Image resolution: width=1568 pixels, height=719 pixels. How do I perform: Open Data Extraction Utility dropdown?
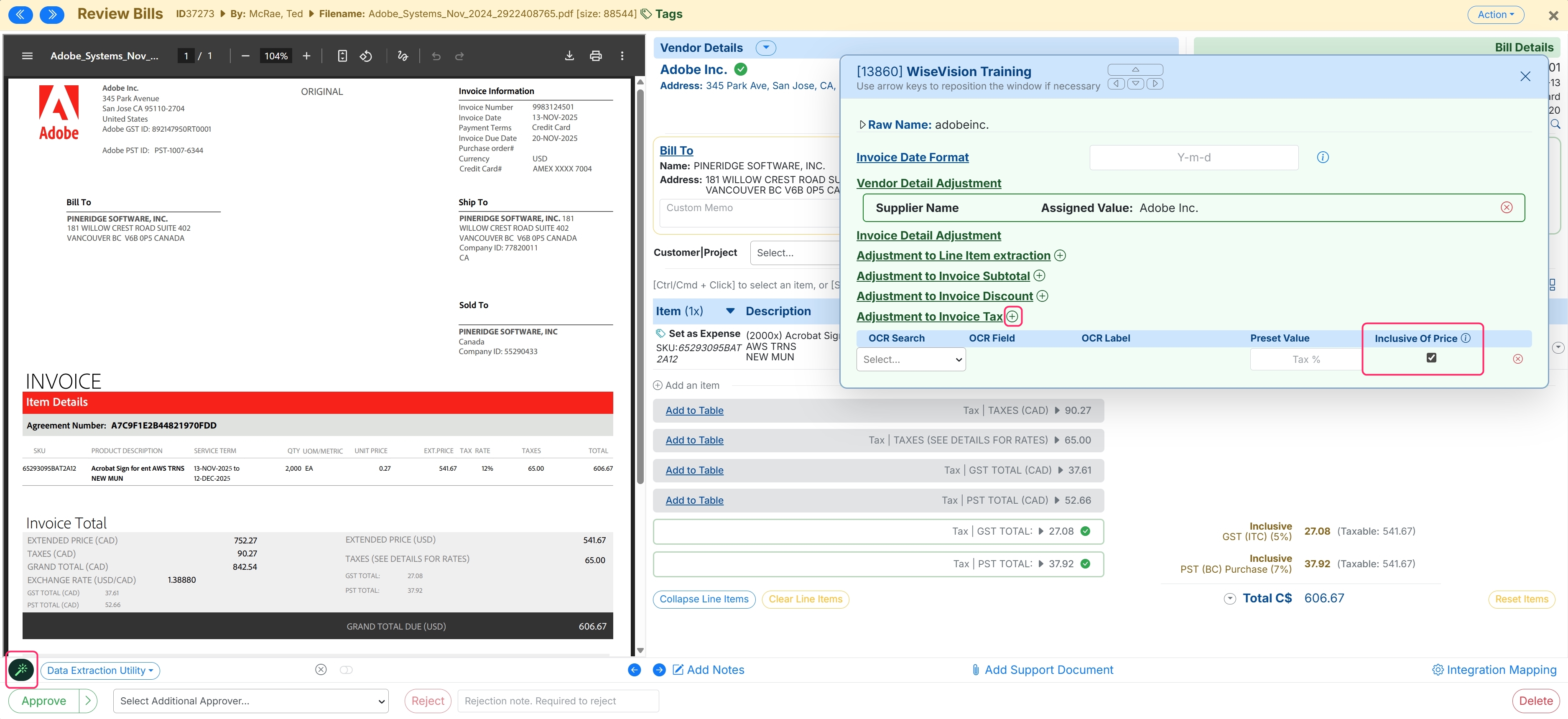pos(100,670)
